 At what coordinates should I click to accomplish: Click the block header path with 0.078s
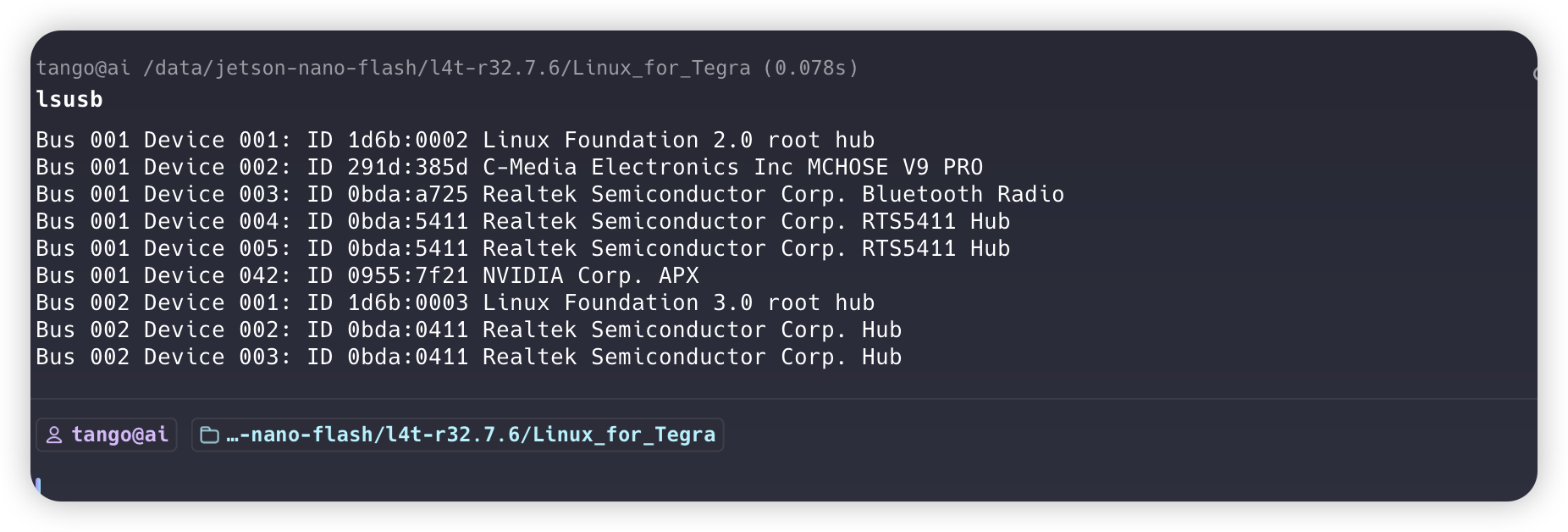pos(447,68)
